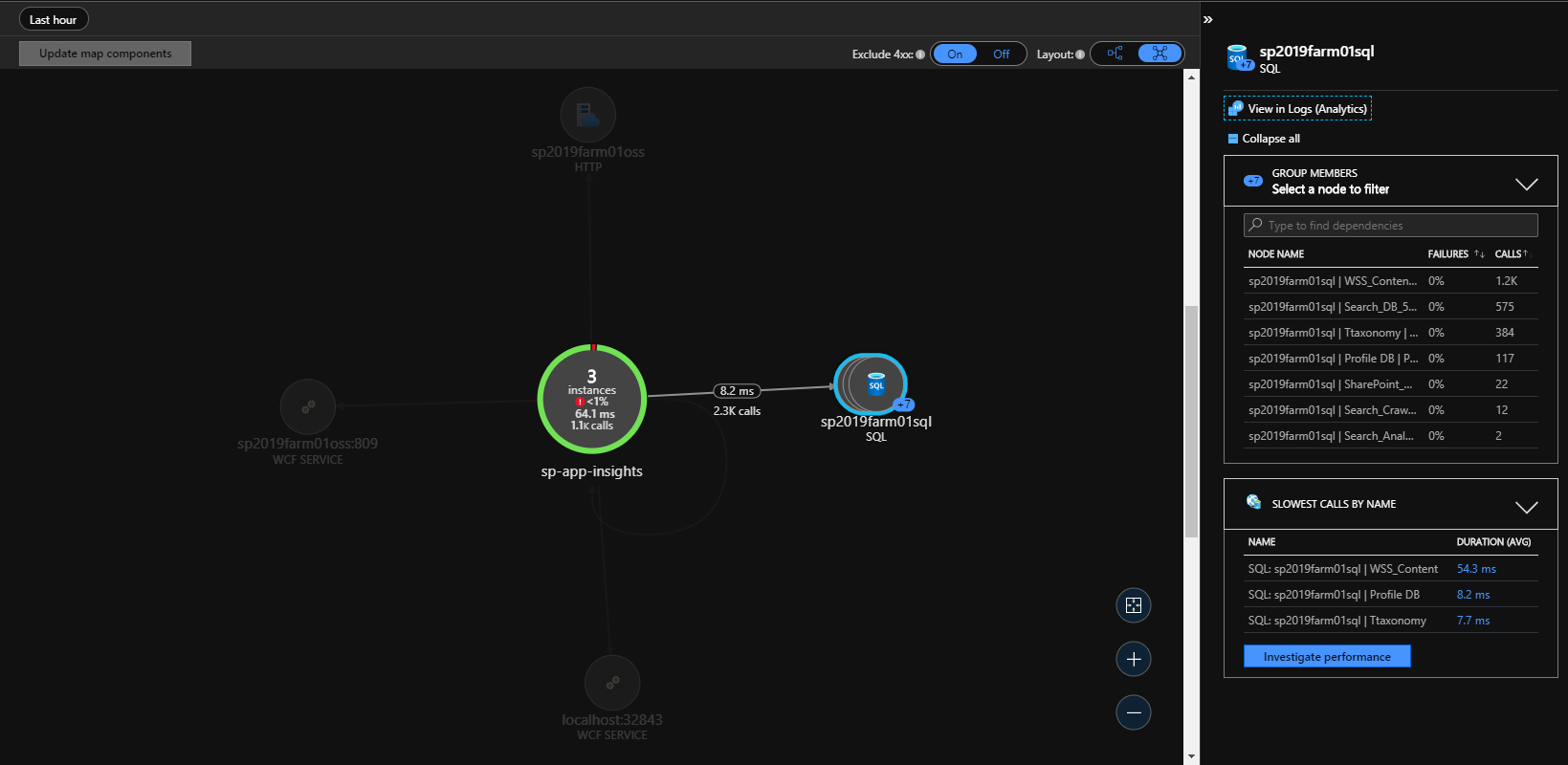The image size is (1568, 765).
Task: Select the sp2019farm01oss:809 WCF service node
Action: click(308, 406)
